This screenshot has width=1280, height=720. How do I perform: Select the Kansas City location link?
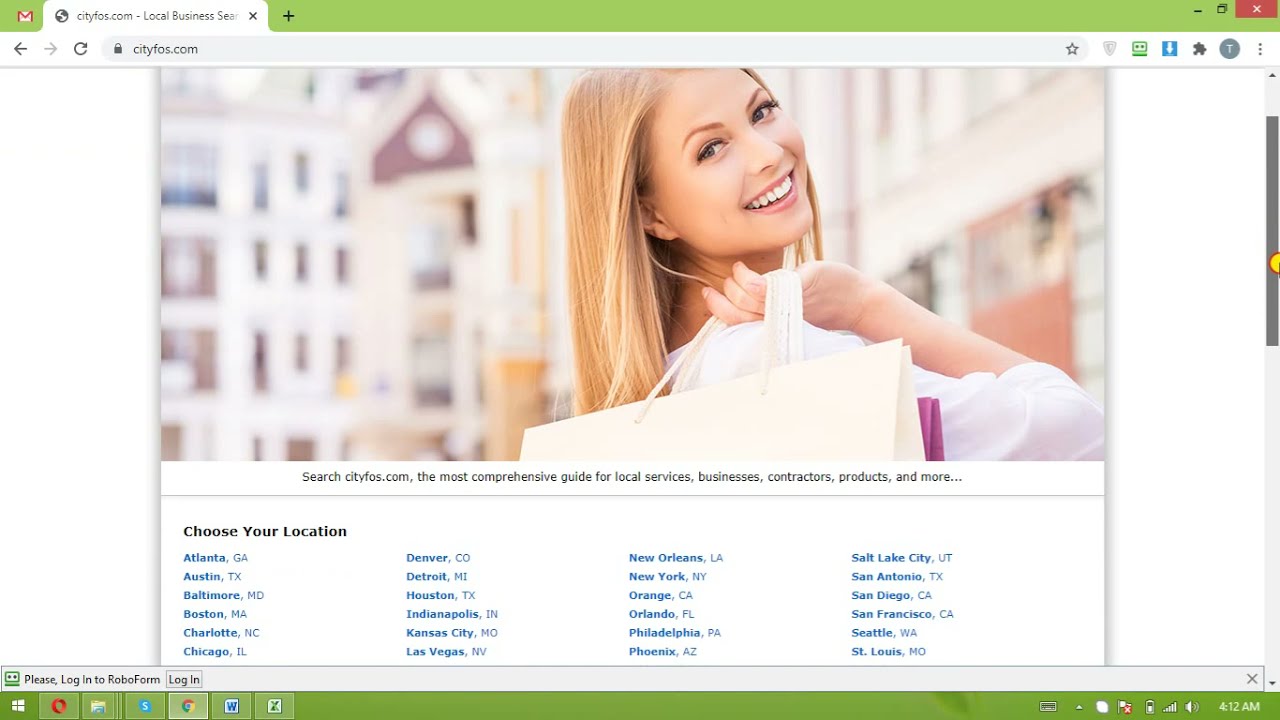pos(452,633)
